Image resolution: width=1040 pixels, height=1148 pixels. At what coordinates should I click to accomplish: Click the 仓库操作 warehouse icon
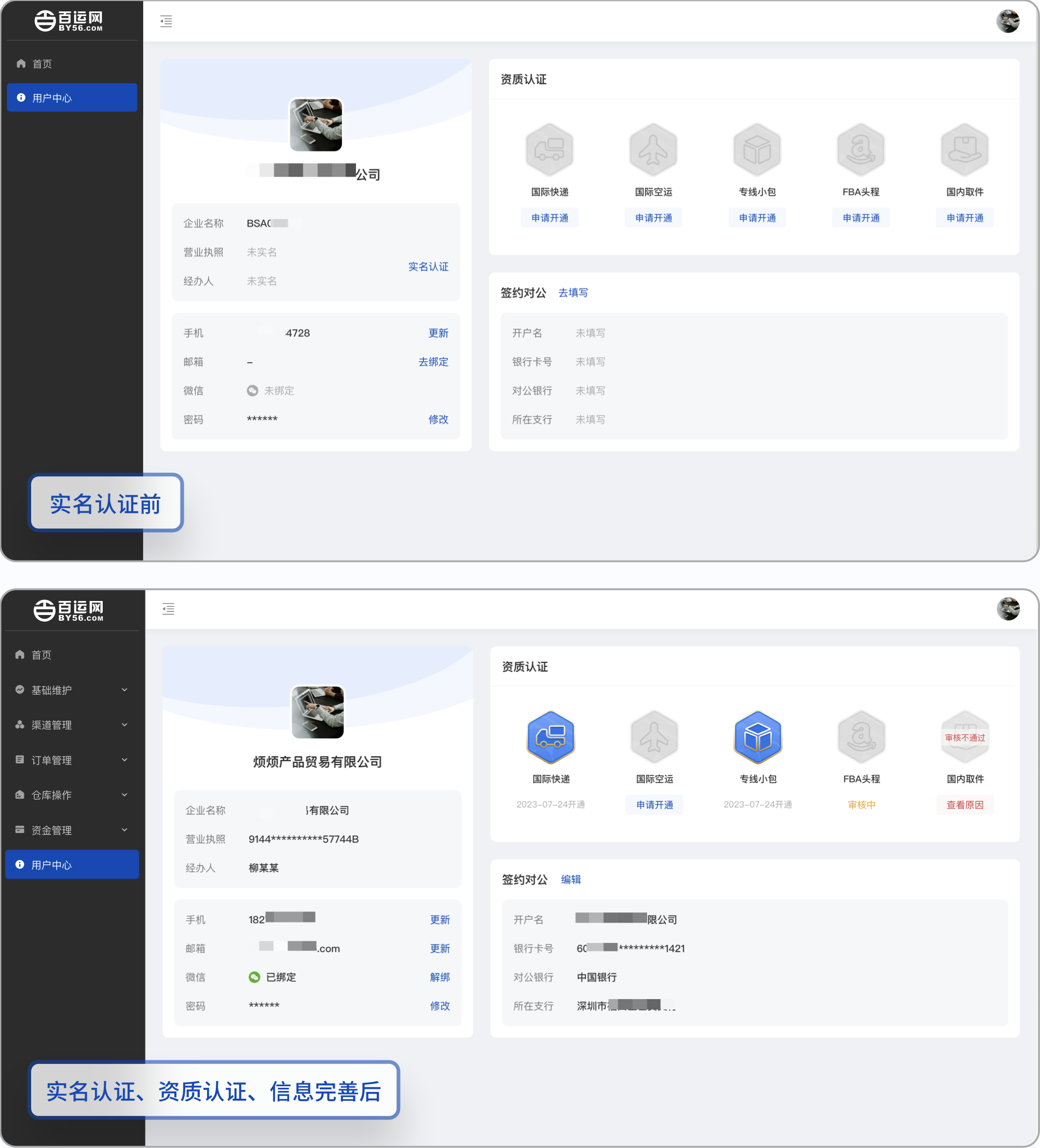(x=19, y=795)
